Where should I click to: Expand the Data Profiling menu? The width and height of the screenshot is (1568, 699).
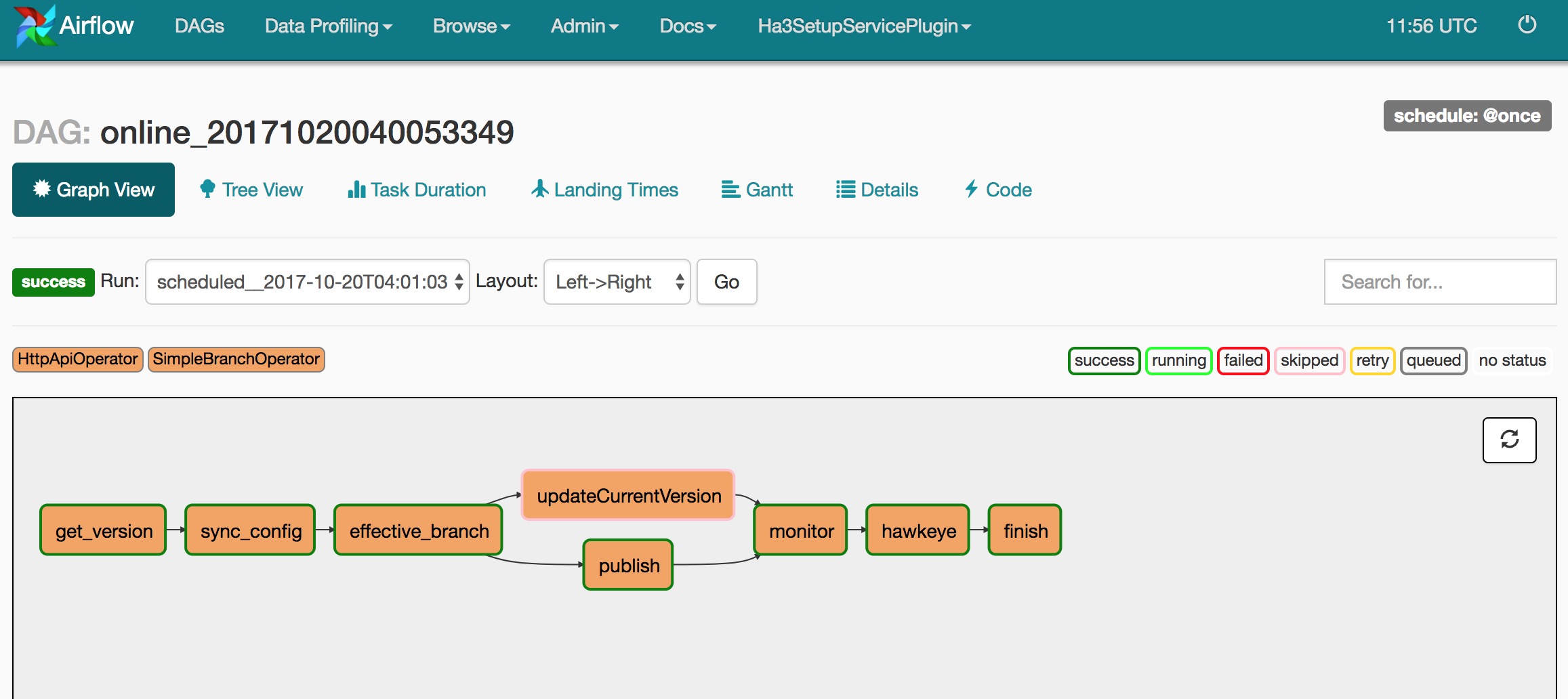[329, 26]
